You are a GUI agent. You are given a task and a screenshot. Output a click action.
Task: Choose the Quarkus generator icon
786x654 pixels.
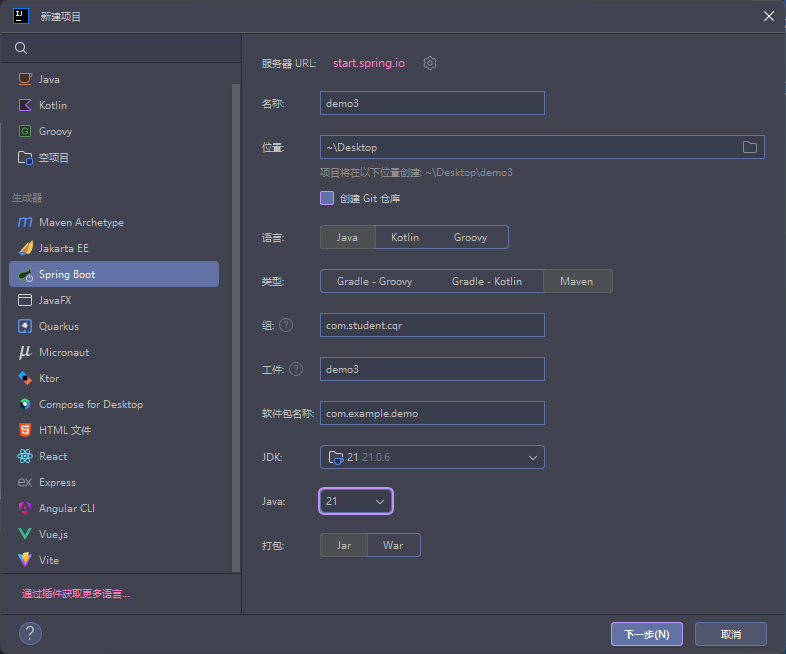coord(25,326)
